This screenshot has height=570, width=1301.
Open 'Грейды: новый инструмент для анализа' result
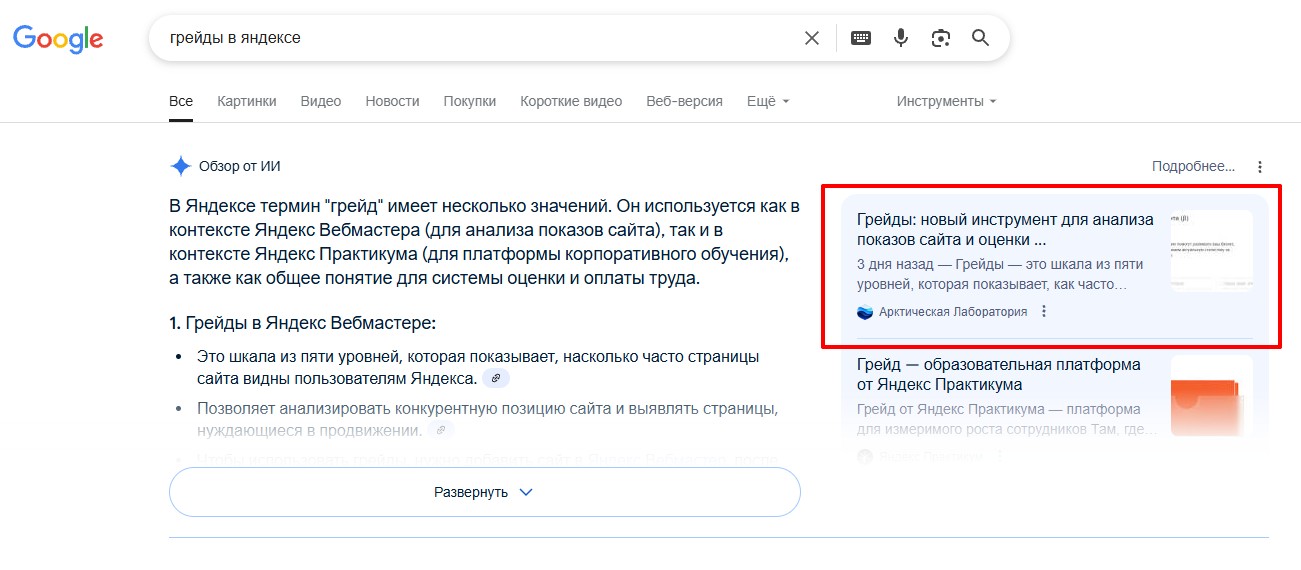click(1005, 230)
